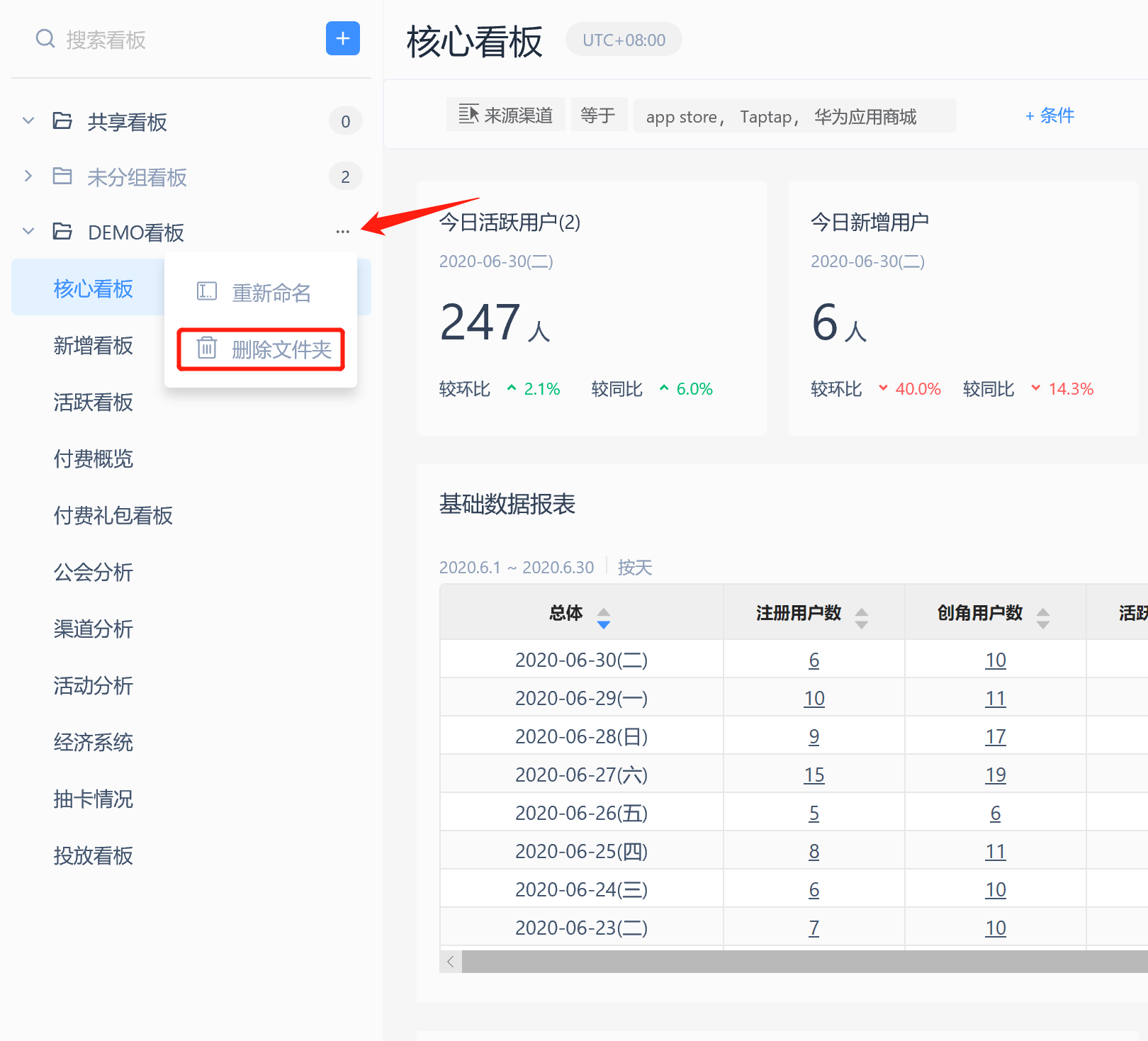Viewport: 1148px width, 1041px height.
Task: Click the blue plus add dashboard button
Action: pyautogui.click(x=342, y=38)
